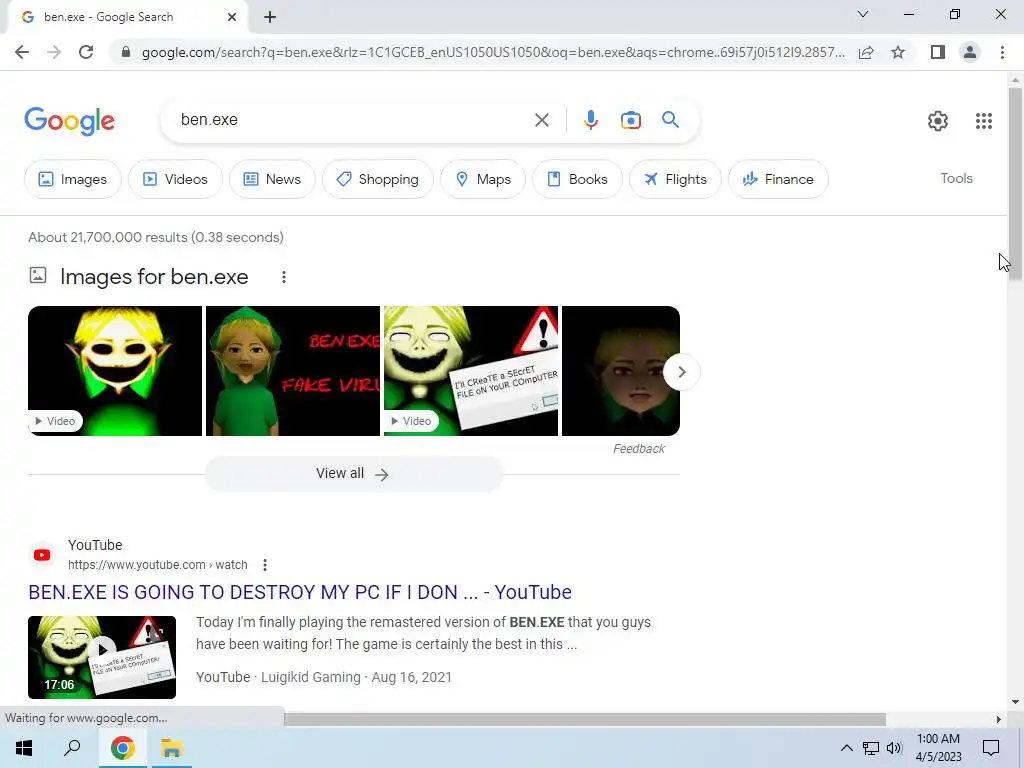
Task: Switch to the Finance filter
Action: [x=778, y=179]
